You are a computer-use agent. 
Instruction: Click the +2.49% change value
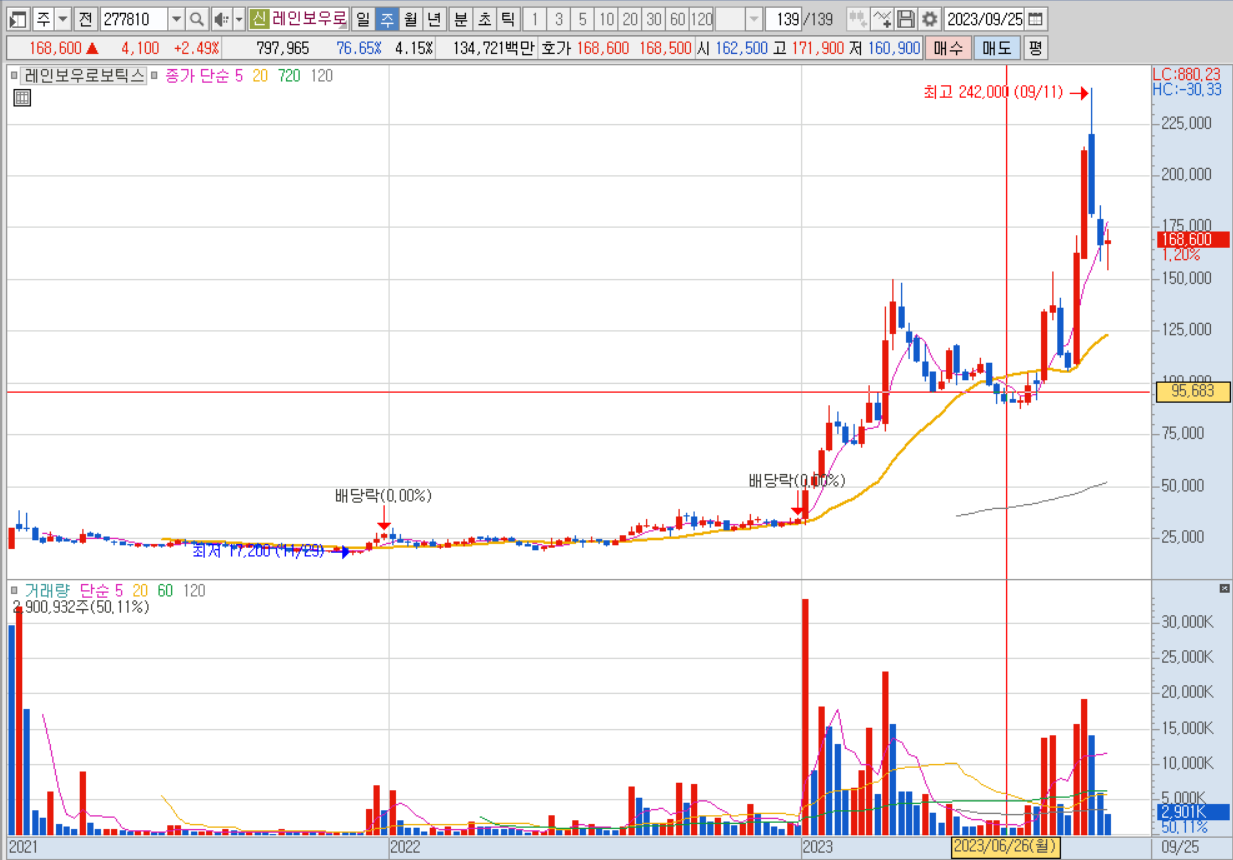196,48
